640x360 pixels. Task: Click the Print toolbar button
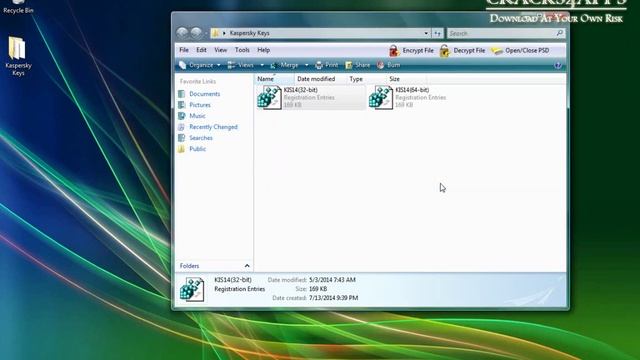[x=327, y=65]
